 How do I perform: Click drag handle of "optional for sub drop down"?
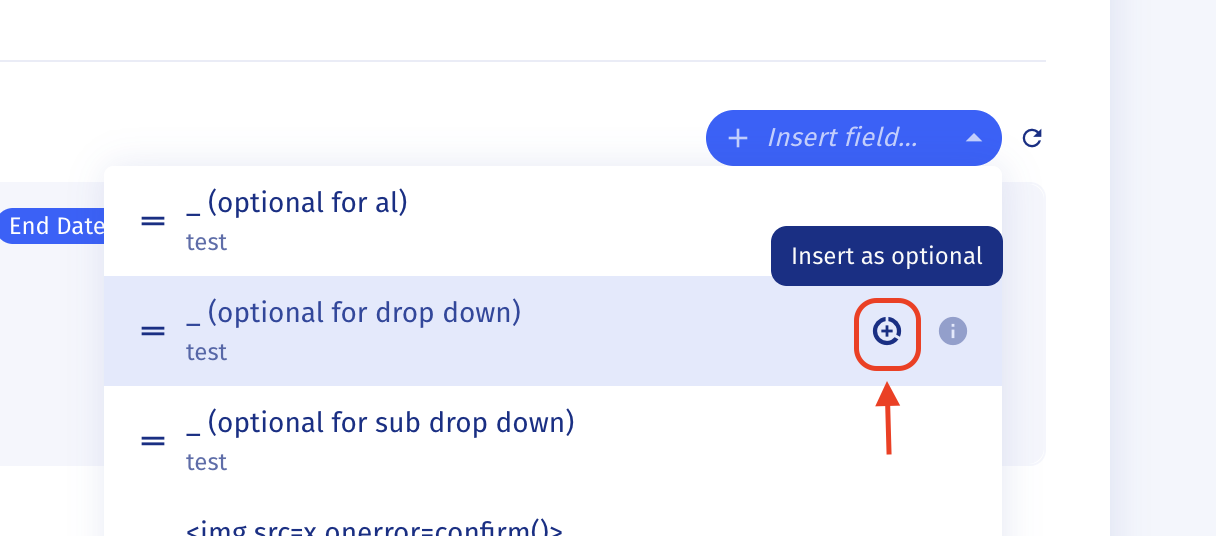pyautogui.click(x=153, y=440)
